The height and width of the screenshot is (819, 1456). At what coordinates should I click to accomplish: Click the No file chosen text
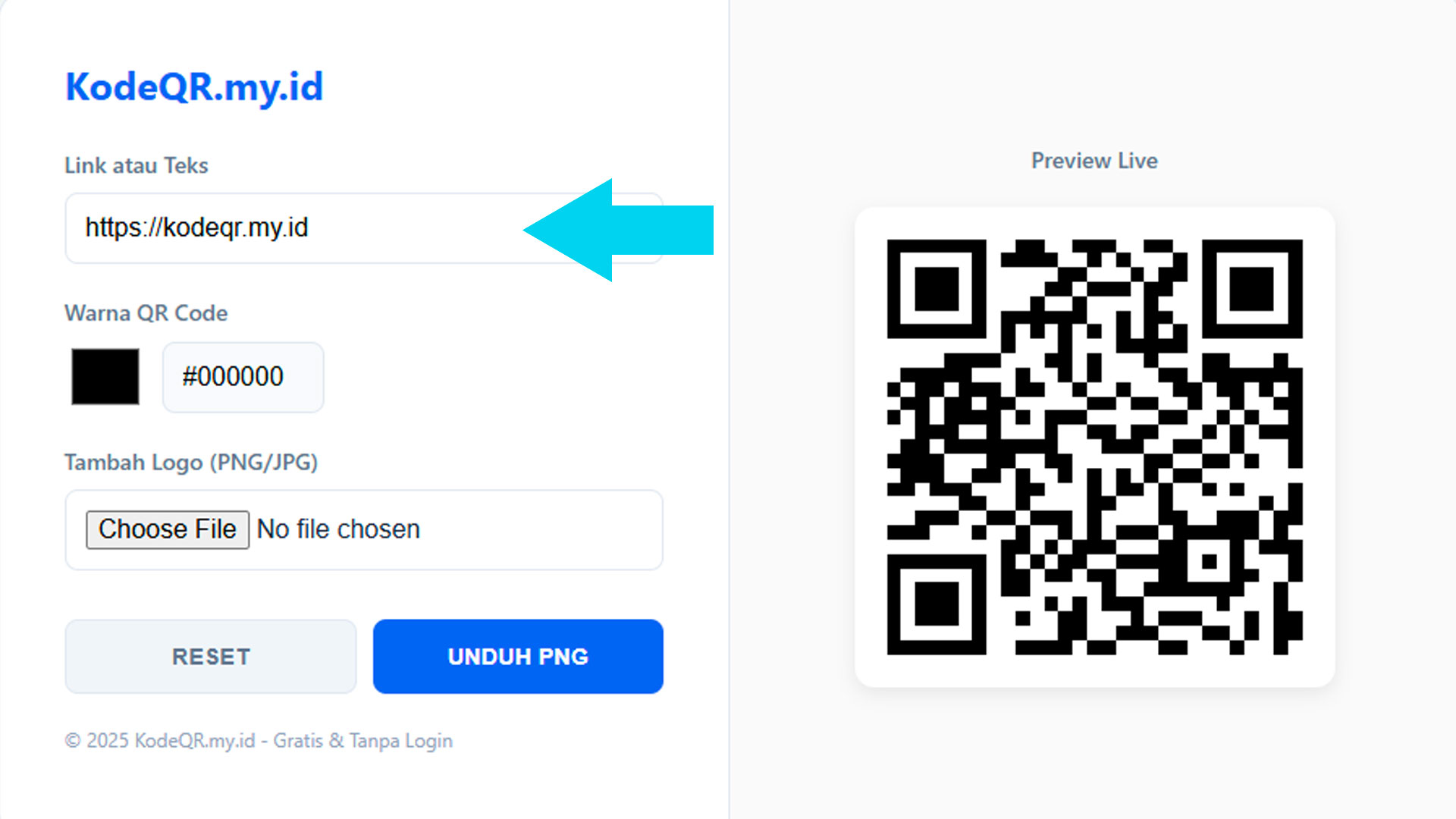point(338,529)
